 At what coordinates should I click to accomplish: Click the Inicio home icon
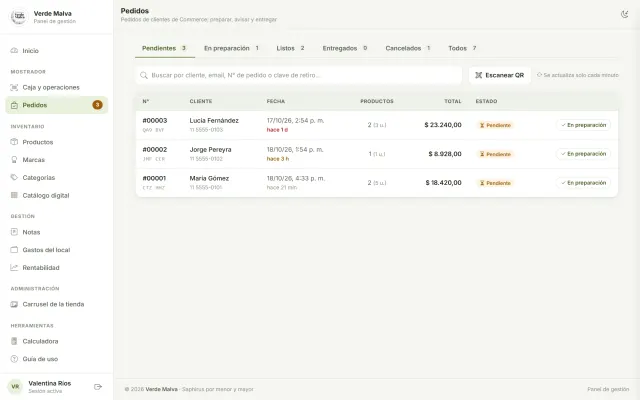point(14,51)
